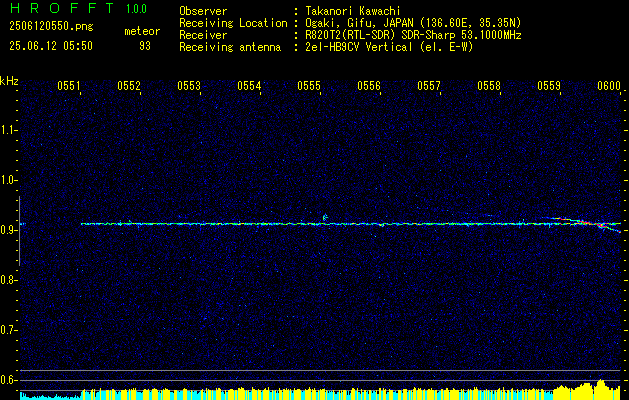Click the 0.7 kHz axis label
This screenshot has height=400, width=629.
[7, 330]
